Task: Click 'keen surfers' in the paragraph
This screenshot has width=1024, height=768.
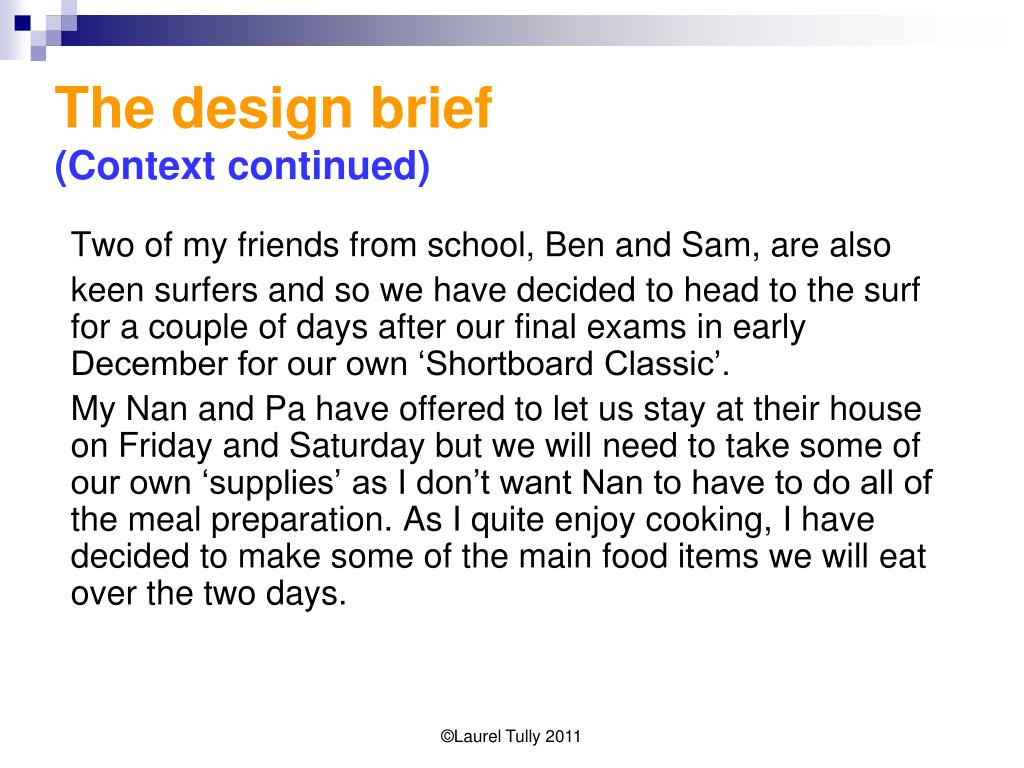Action: click(x=164, y=291)
